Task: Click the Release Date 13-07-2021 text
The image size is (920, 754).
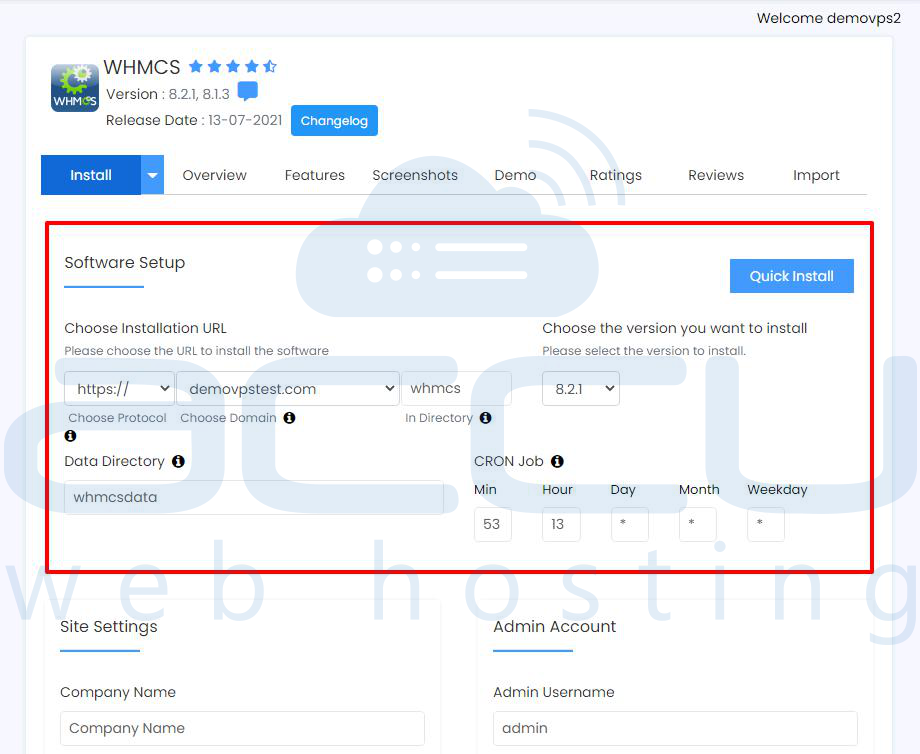Action: pos(194,120)
